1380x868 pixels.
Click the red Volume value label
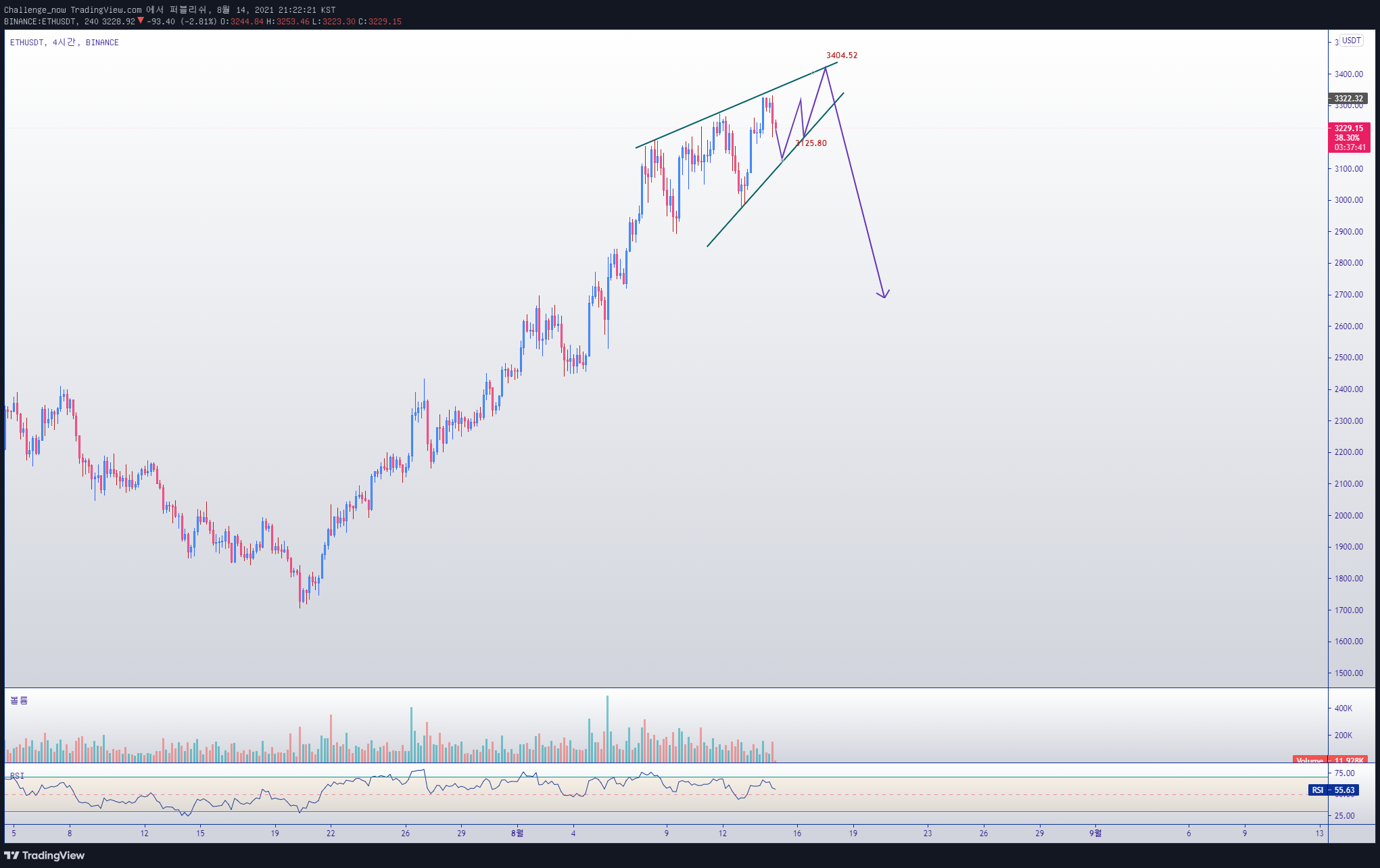[x=1329, y=760]
